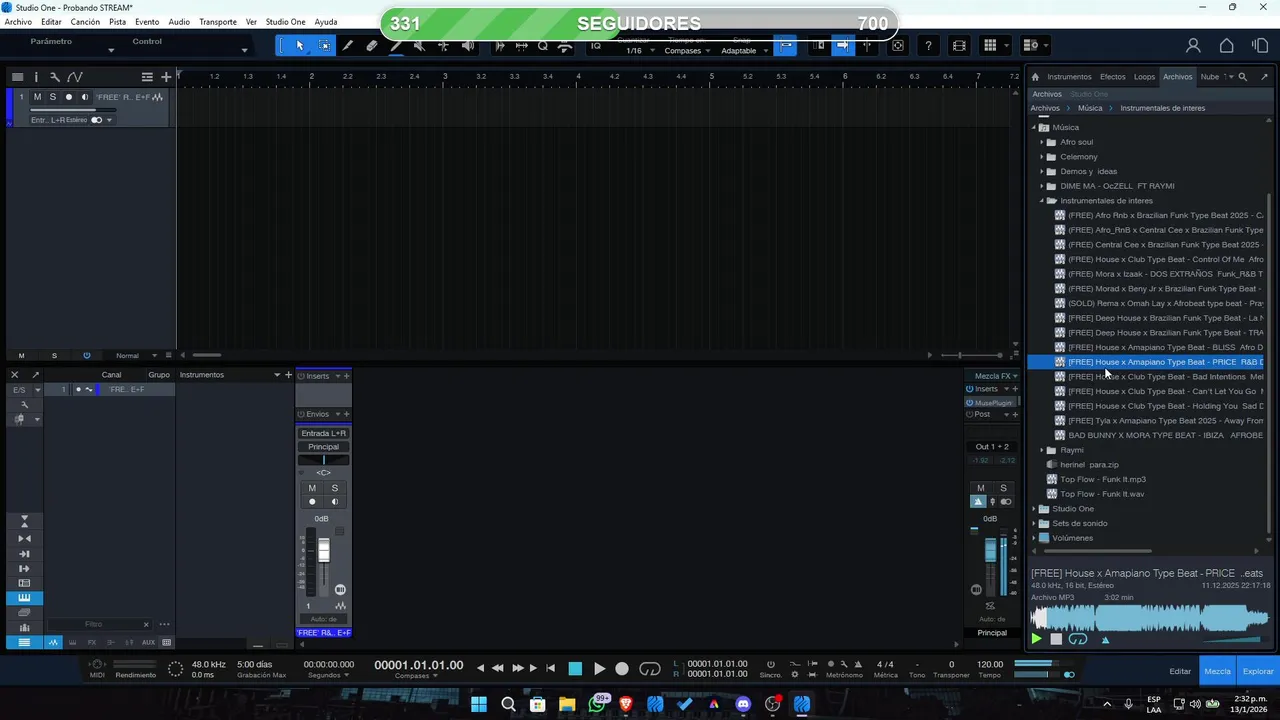
Task: Select the Range tool
Action: (x=324, y=46)
